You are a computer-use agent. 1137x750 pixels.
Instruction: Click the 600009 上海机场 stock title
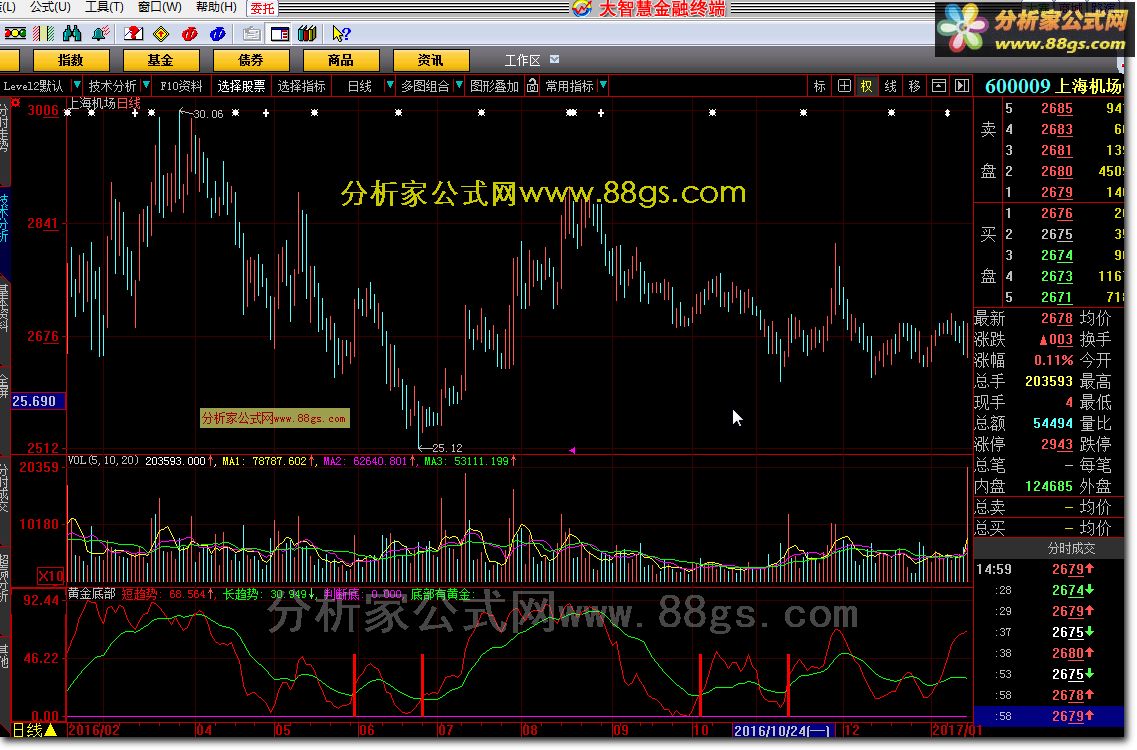(1053, 86)
